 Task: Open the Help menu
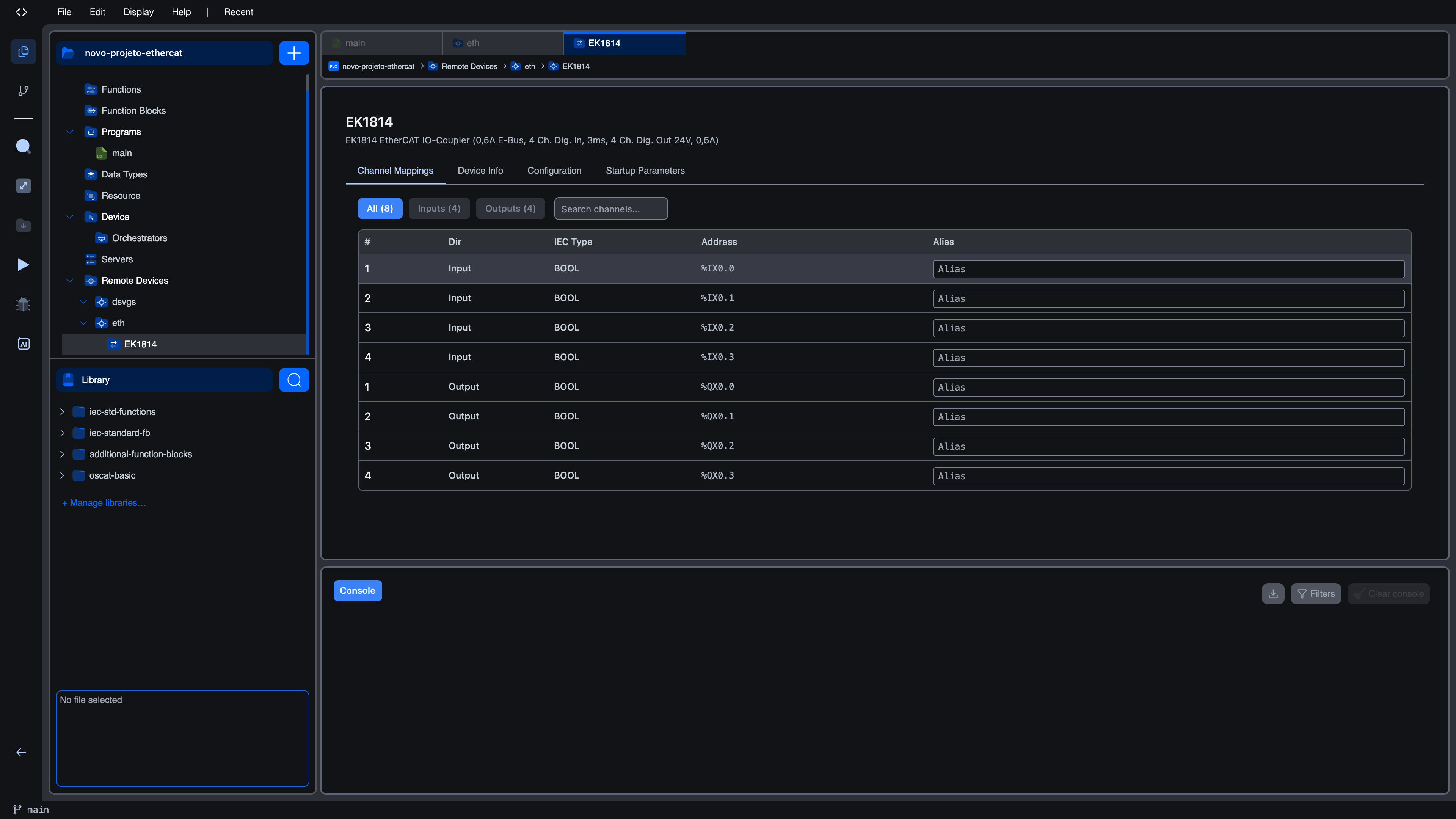pyautogui.click(x=182, y=12)
